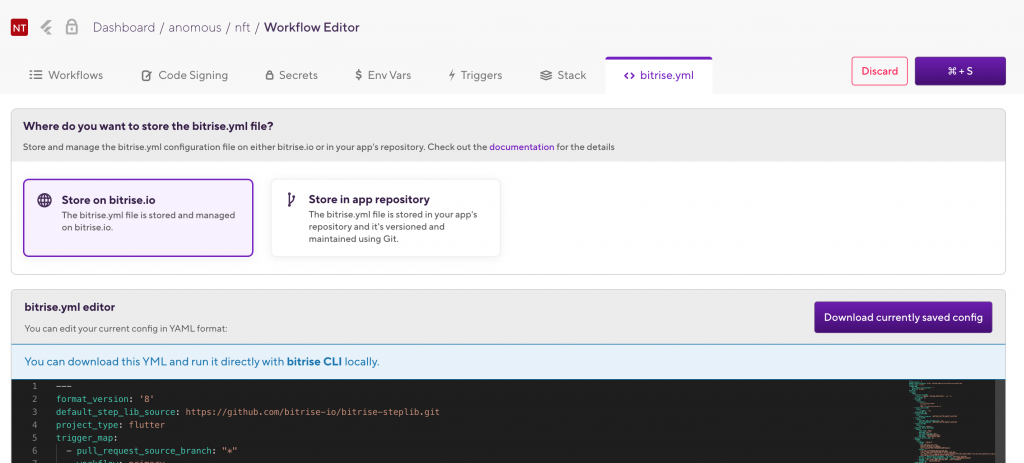
Task: Open the Stack tab
Action: (563, 75)
